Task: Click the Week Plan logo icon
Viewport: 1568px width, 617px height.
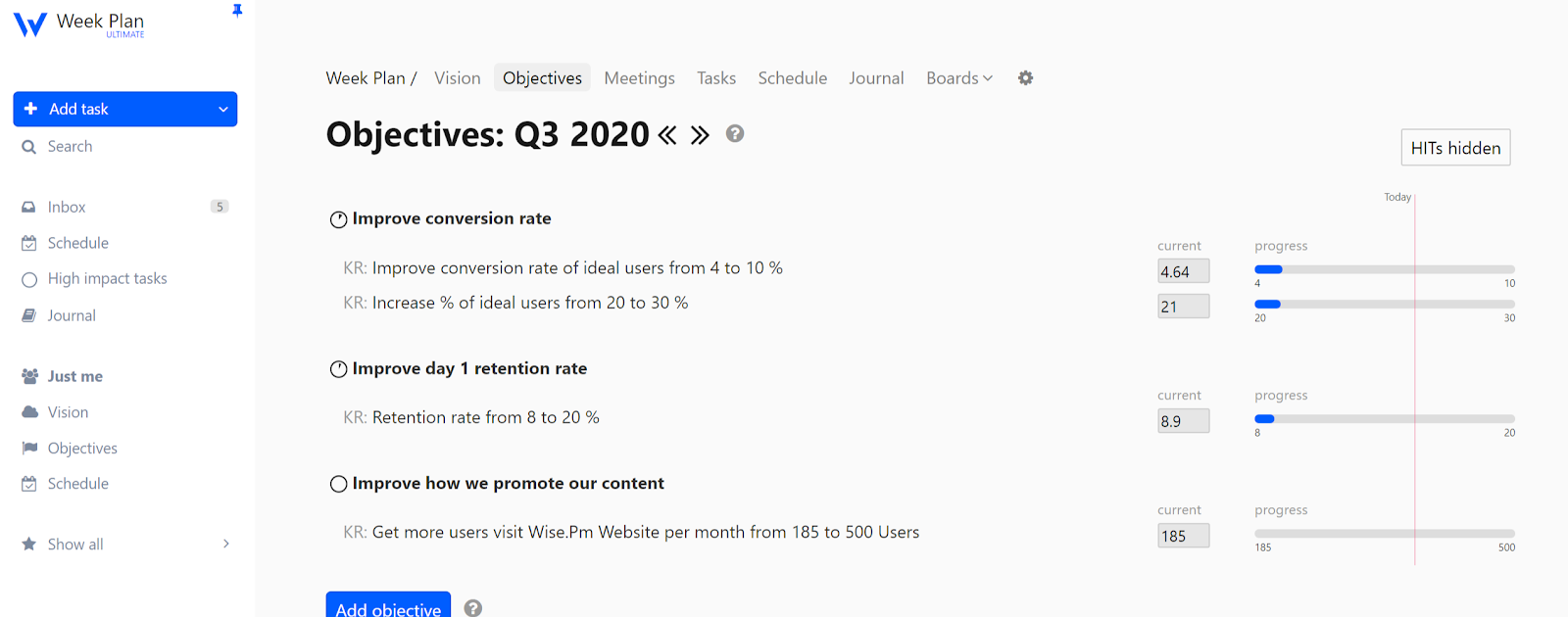Action: pos(30,24)
